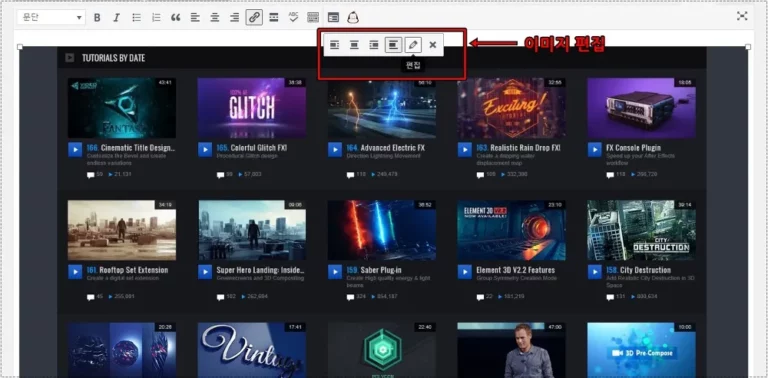Image resolution: width=768 pixels, height=378 pixels.
Task: Insert a Read More tag
Action: tap(274, 18)
